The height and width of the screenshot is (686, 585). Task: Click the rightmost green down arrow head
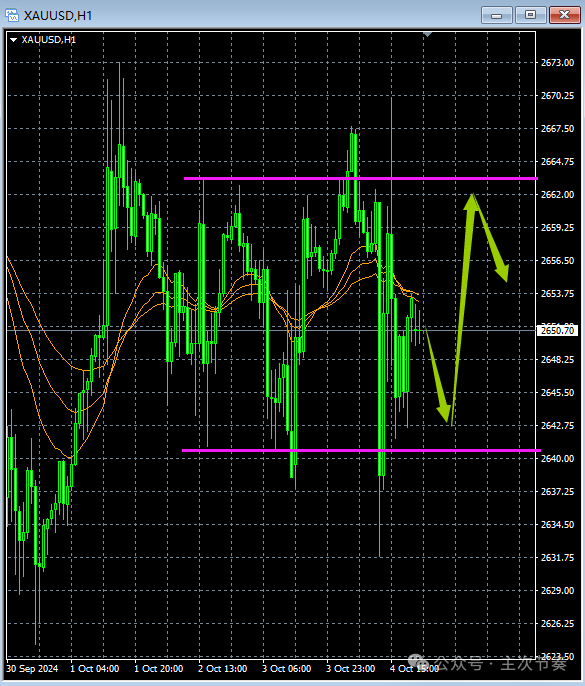pyautogui.click(x=502, y=271)
